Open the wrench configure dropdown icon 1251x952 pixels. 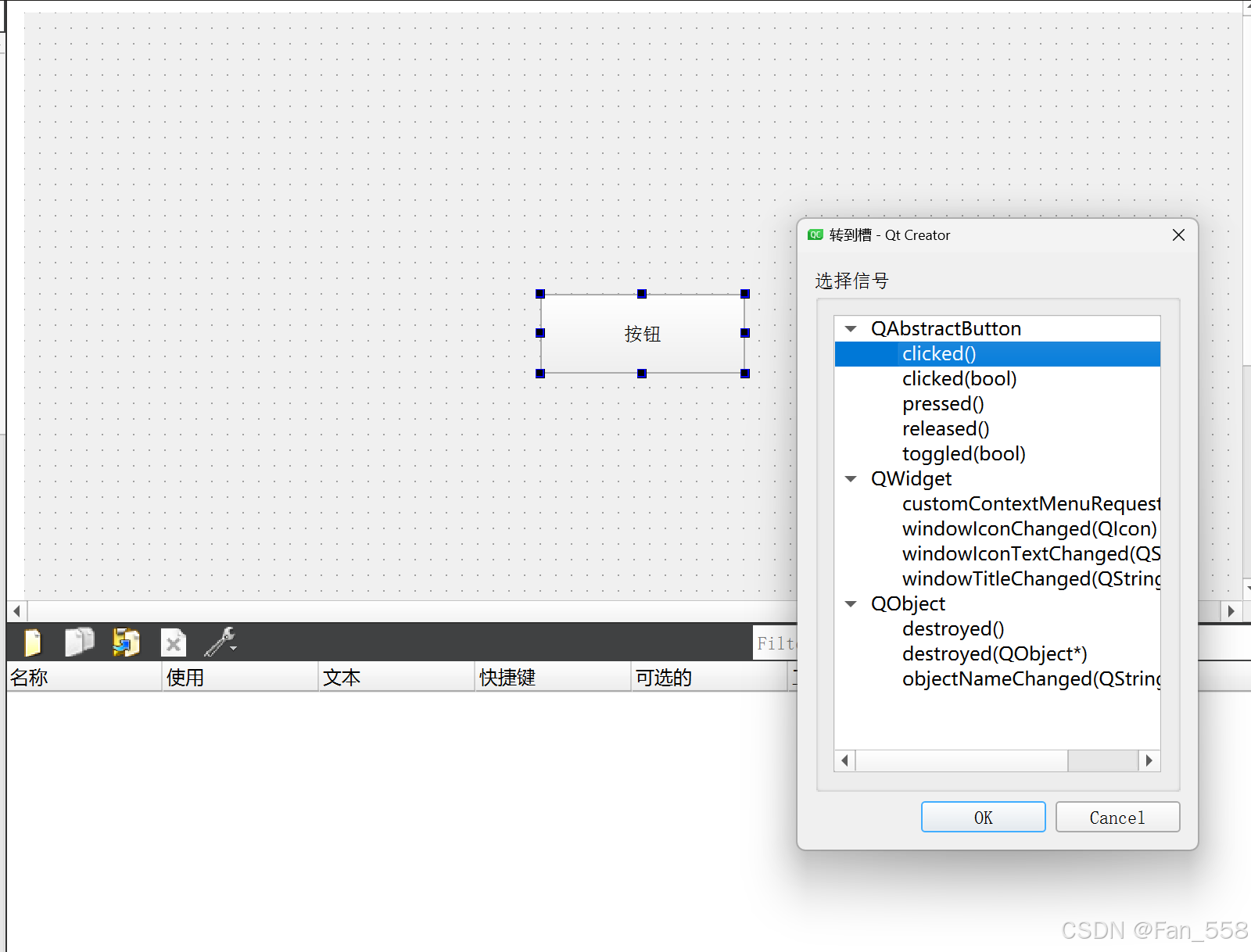click(x=220, y=642)
